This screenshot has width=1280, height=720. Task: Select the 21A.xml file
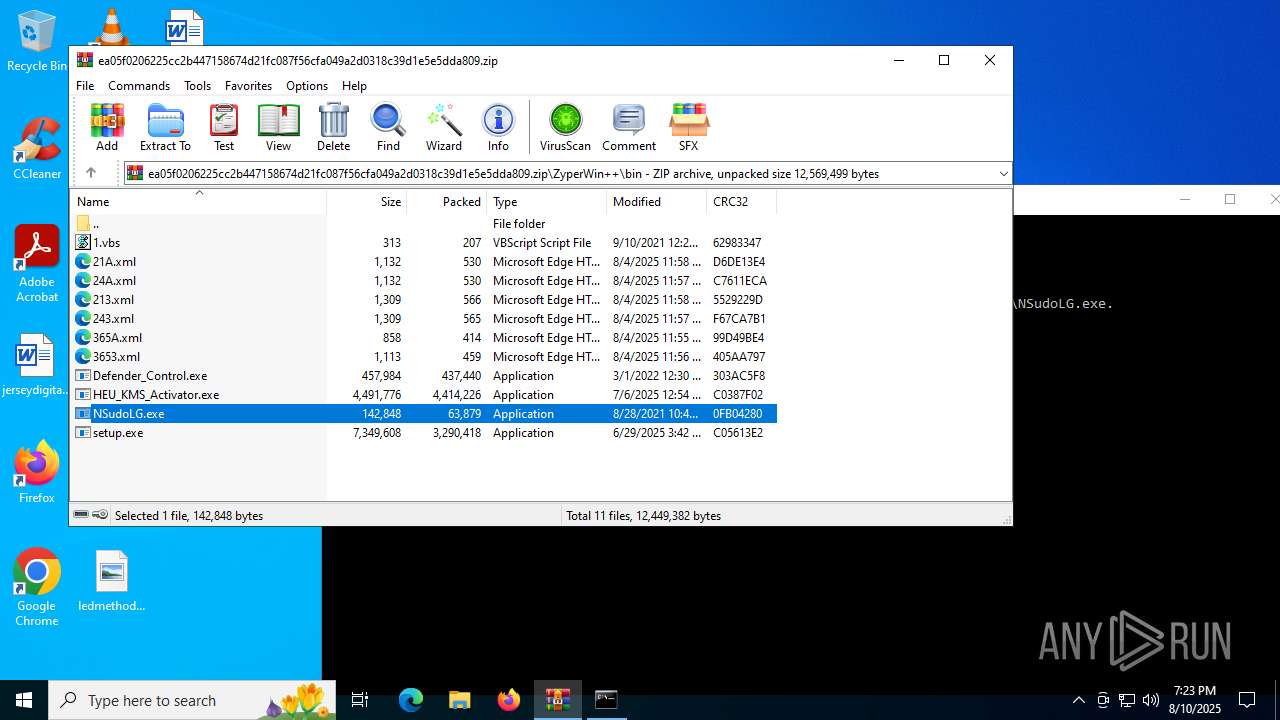(x=423, y=262)
